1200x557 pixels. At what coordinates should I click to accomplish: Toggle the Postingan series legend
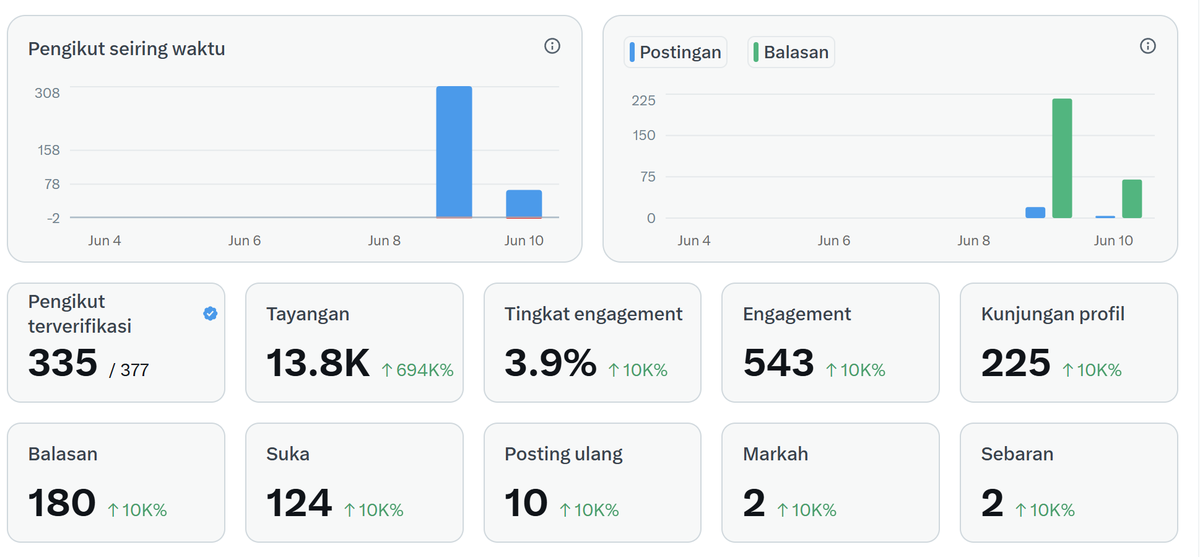[x=674, y=52]
